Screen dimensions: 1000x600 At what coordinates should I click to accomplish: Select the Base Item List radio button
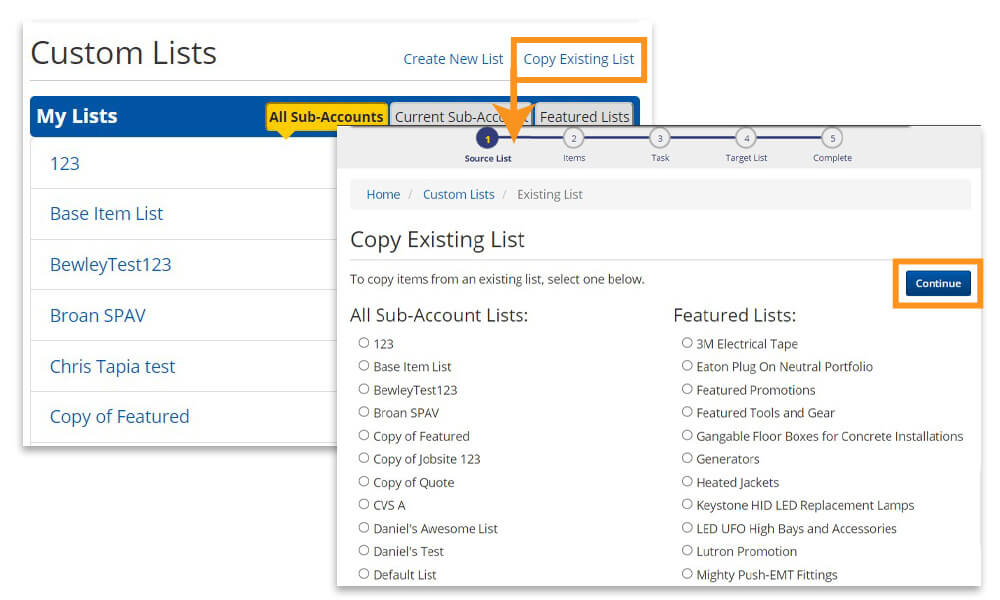[364, 366]
